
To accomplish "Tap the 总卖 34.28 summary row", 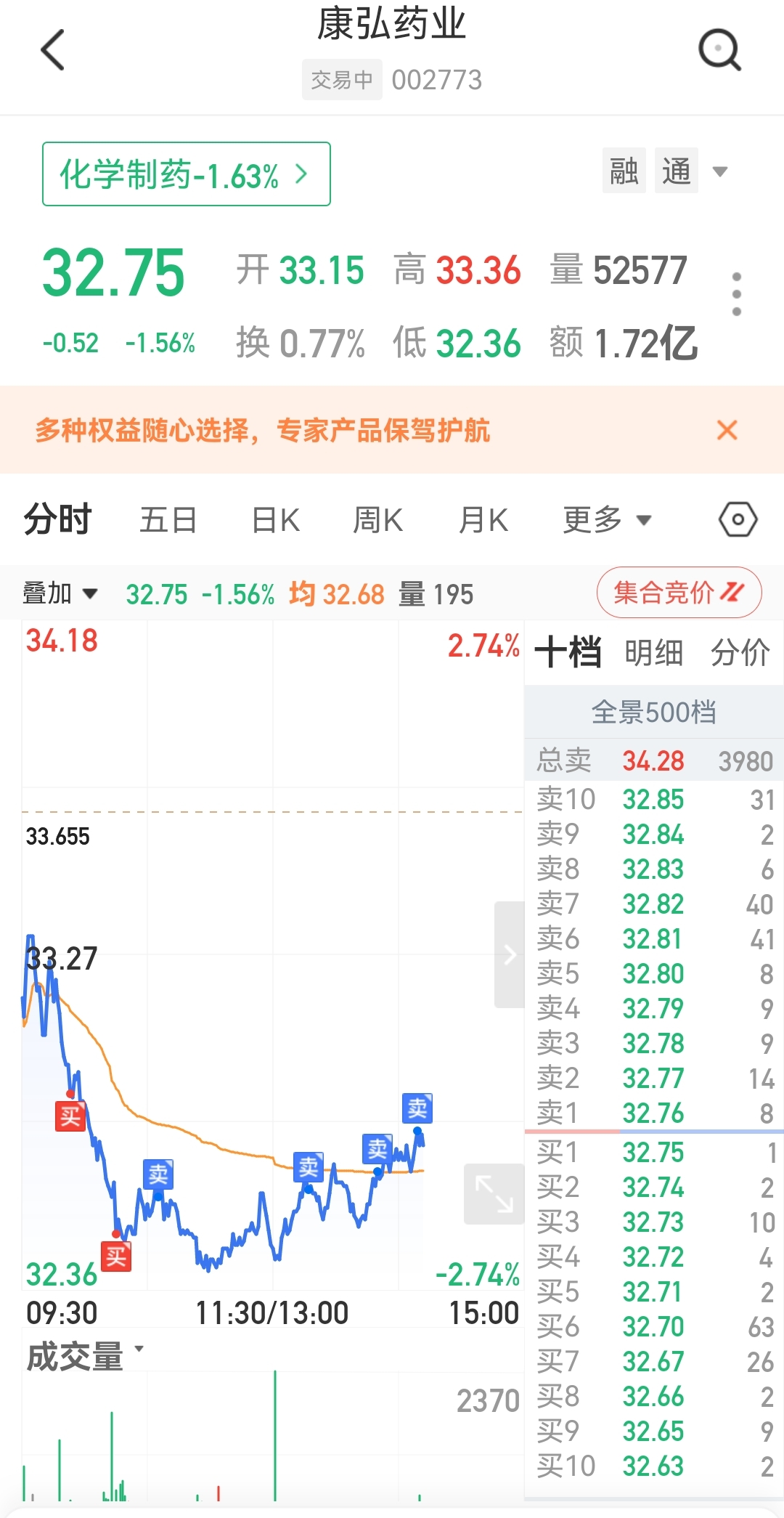I will pos(654,760).
